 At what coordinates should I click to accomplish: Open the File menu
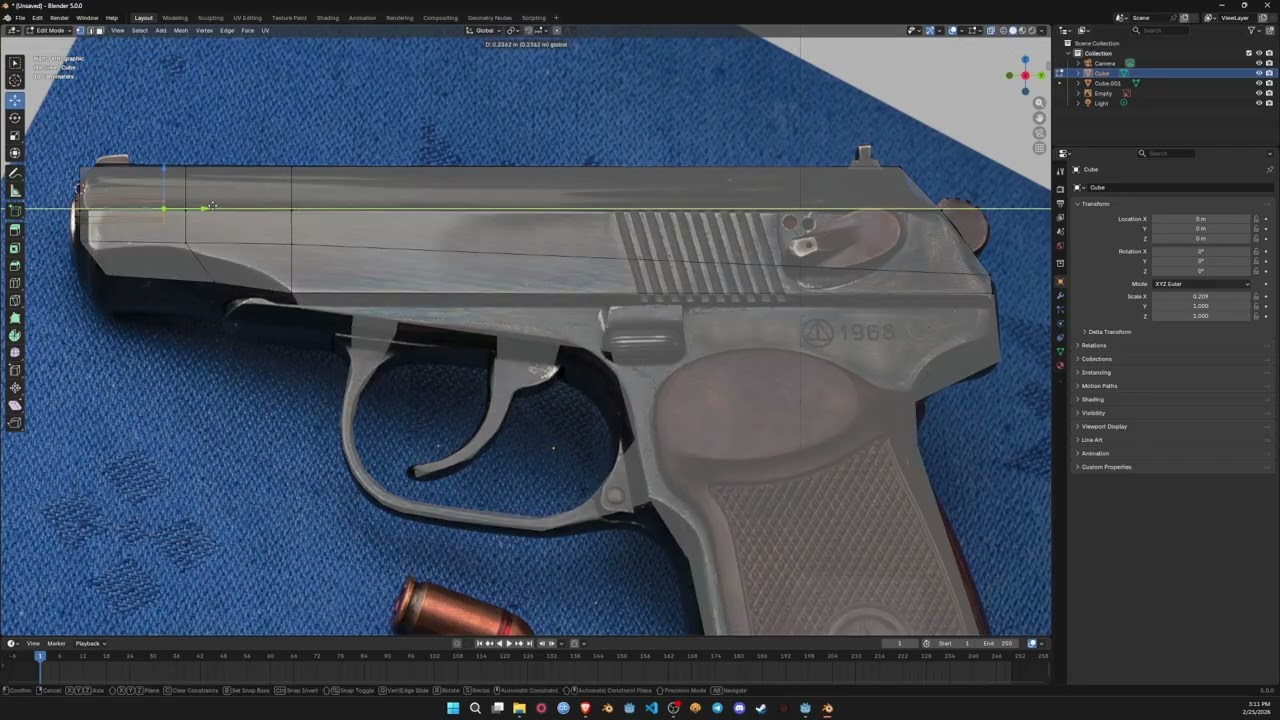click(x=20, y=18)
